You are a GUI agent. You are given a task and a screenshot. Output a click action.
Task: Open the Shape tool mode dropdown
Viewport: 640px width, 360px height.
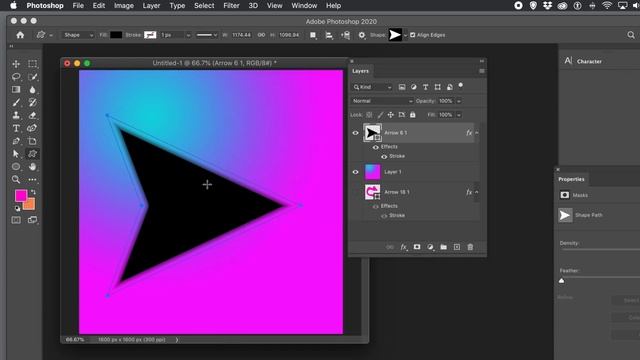[78, 35]
